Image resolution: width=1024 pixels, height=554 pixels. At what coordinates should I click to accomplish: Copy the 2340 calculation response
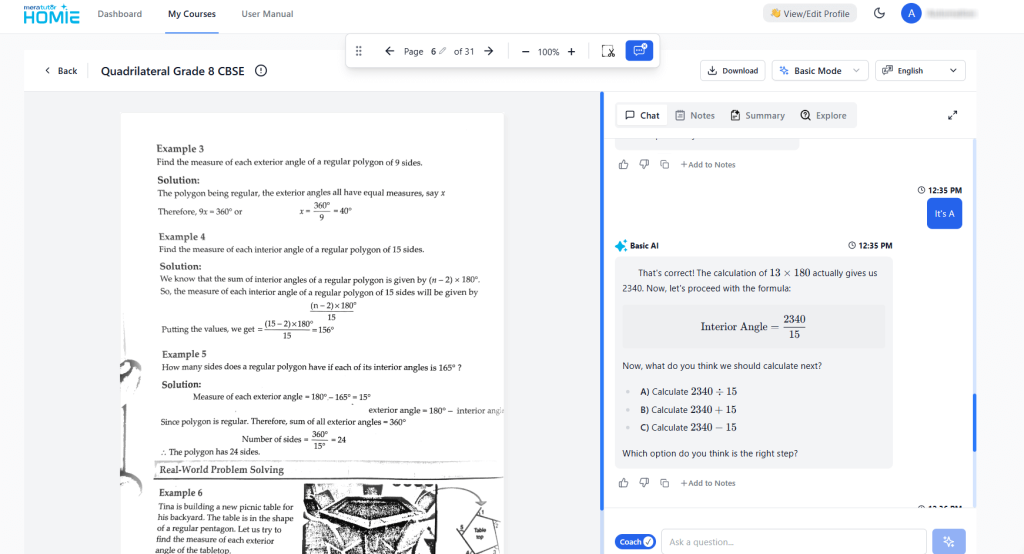[x=664, y=483]
